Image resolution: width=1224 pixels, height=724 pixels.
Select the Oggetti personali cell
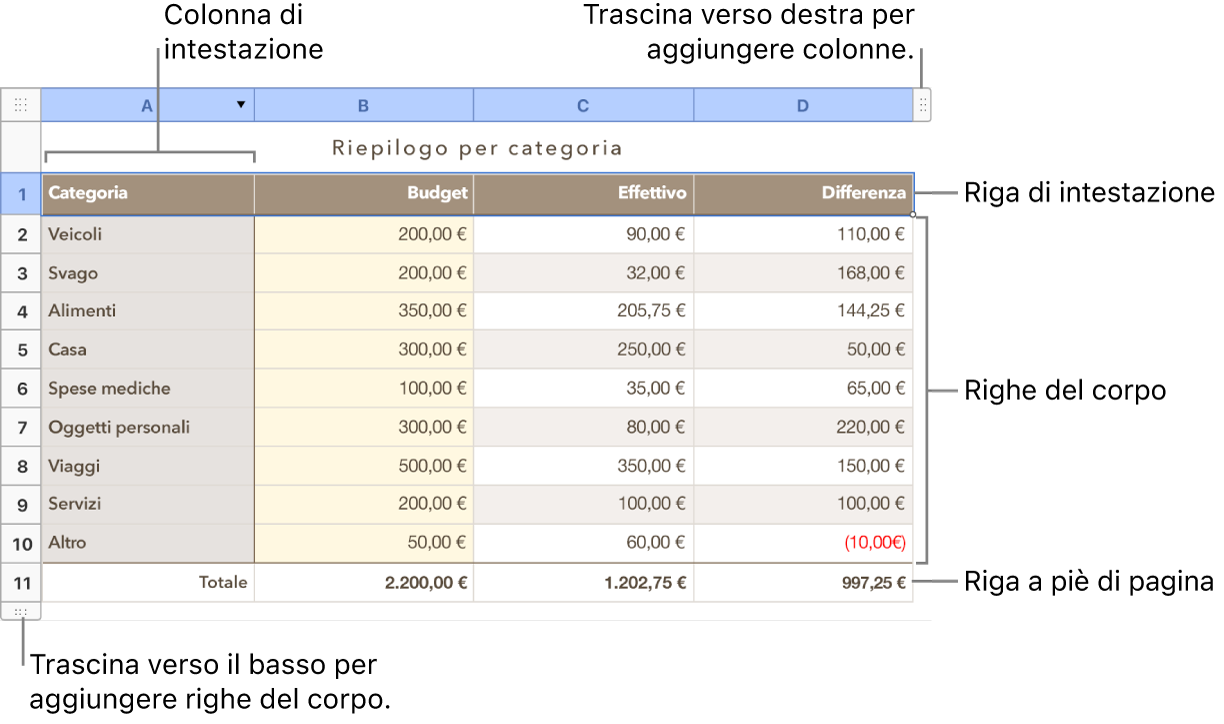(x=148, y=428)
